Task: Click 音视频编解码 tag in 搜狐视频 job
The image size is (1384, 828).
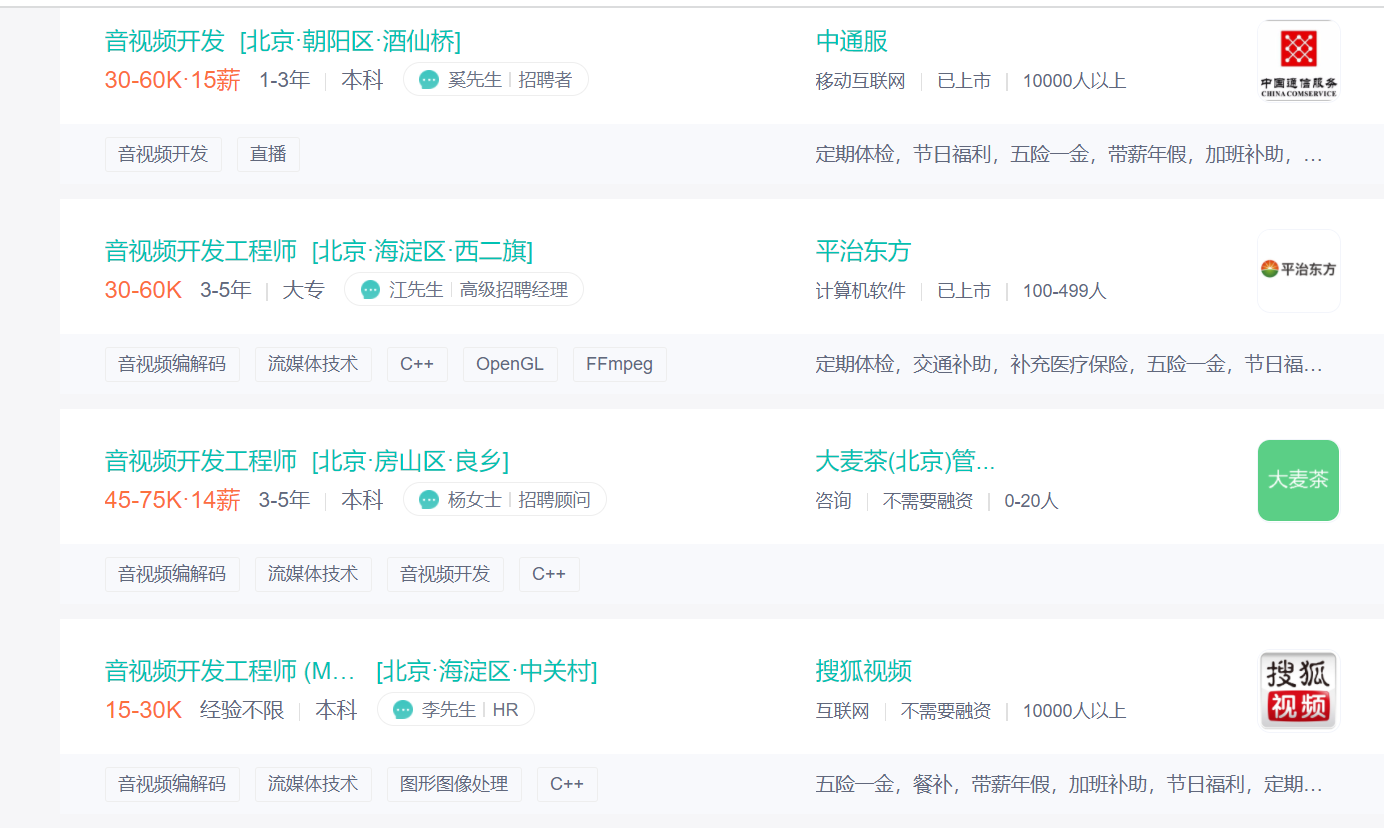Action: click(x=172, y=784)
